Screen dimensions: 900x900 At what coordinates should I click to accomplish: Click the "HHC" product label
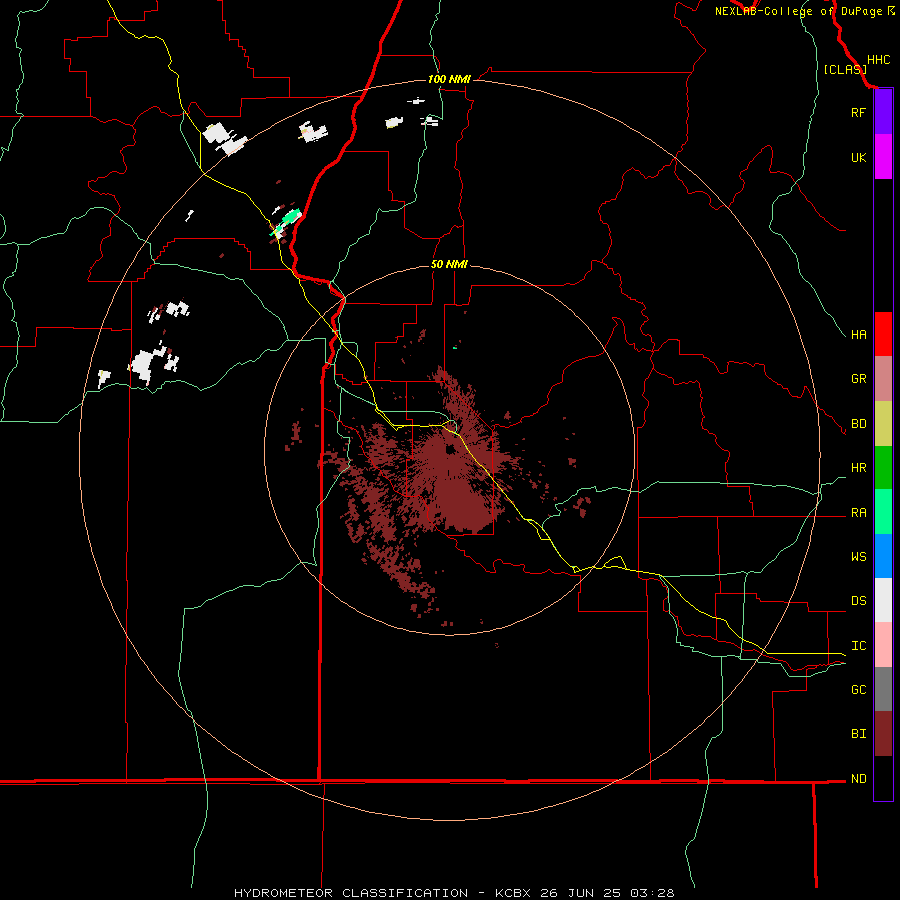coord(878,60)
